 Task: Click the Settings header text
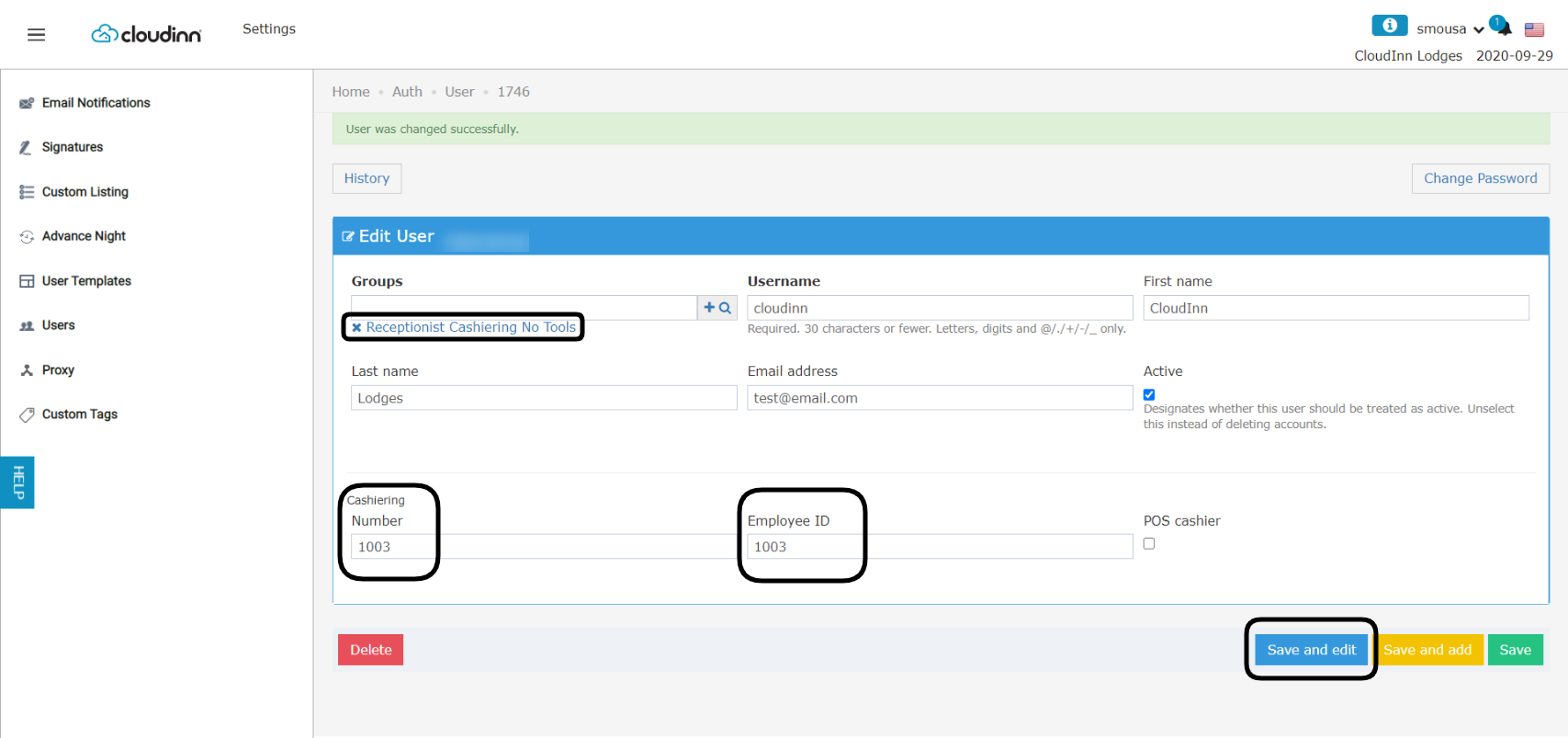click(269, 29)
